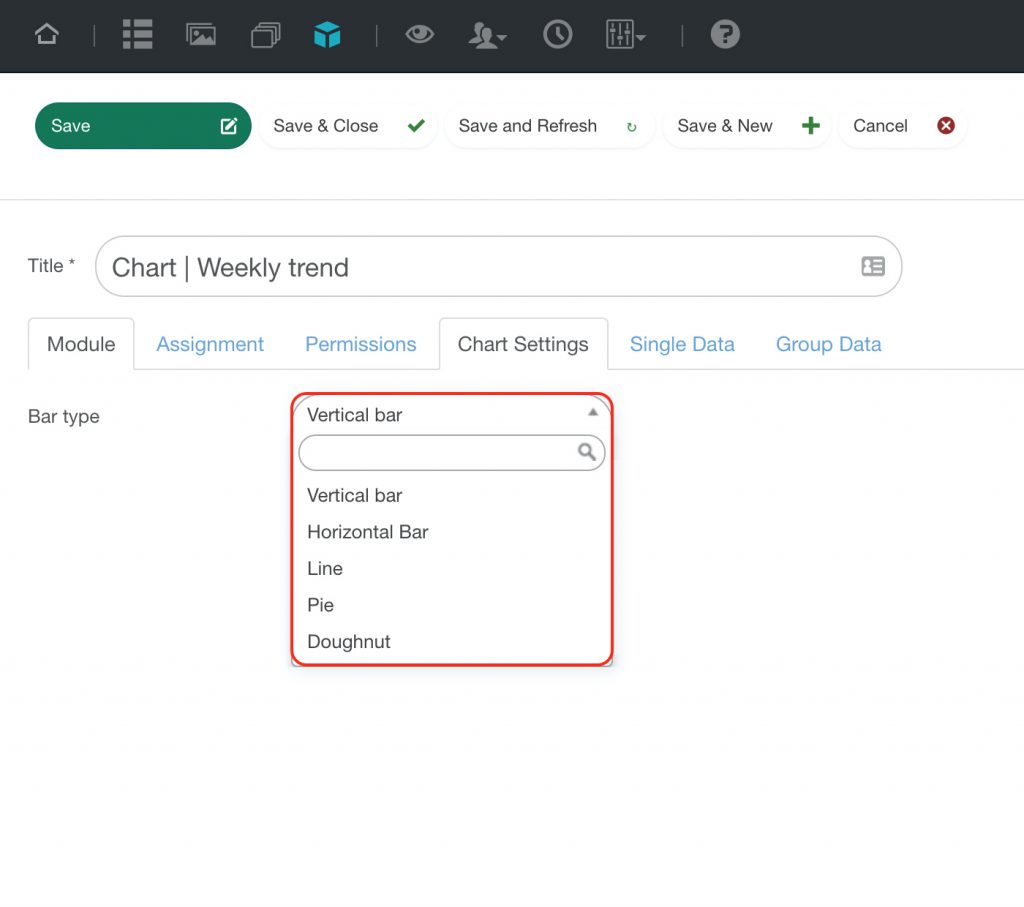Choose Pie chart option

coord(451,605)
